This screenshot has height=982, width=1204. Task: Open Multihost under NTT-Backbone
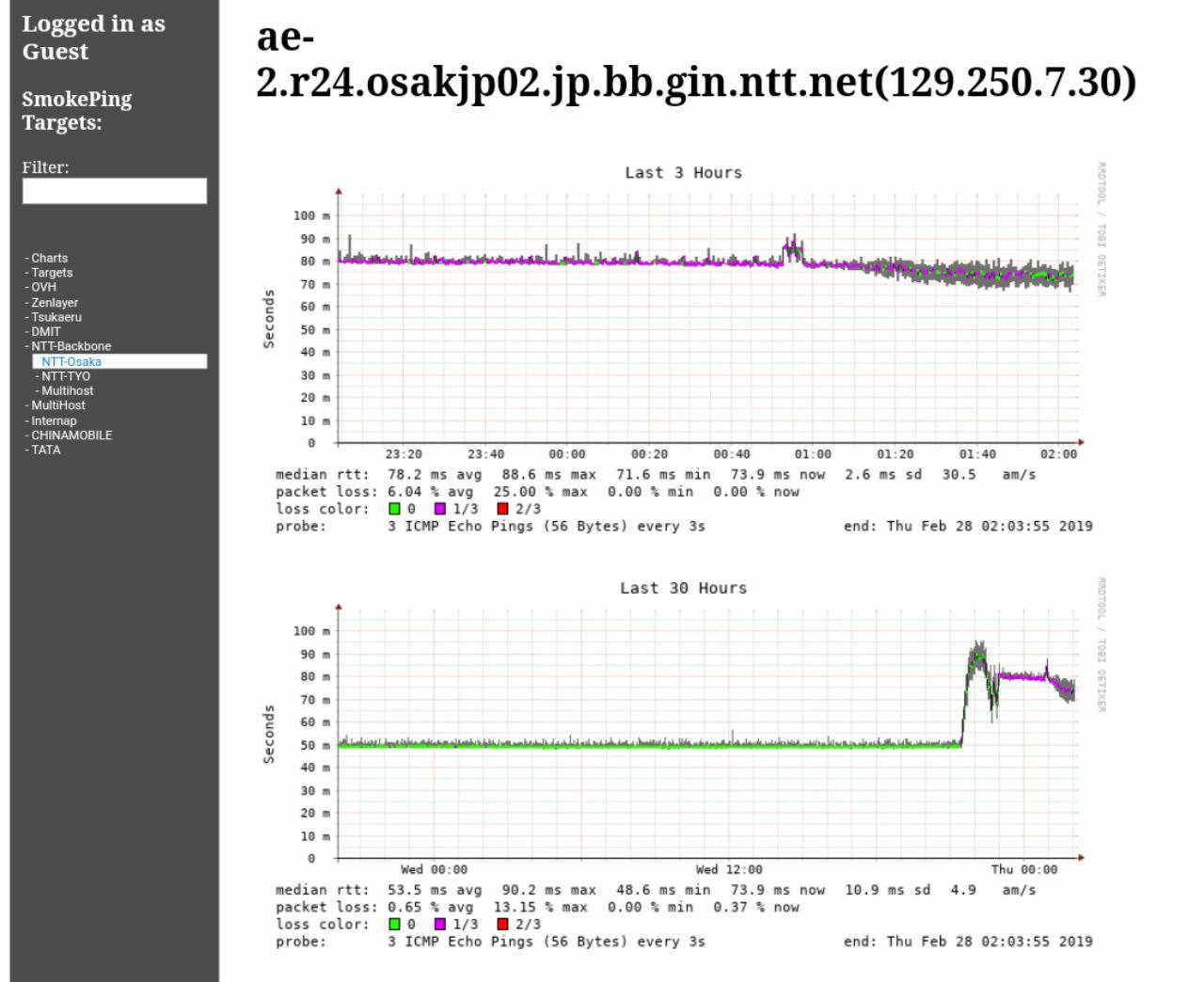pos(68,390)
